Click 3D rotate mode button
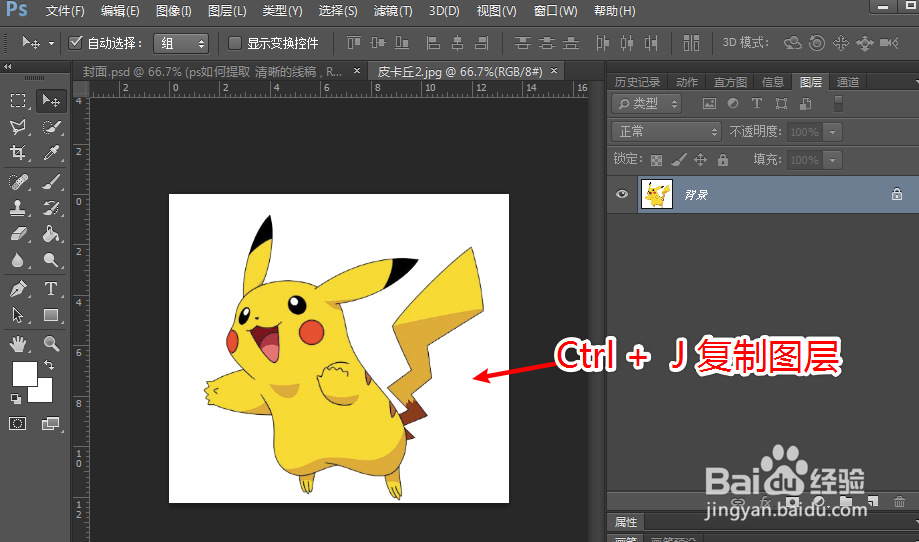The image size is (919, 542). 792,43
